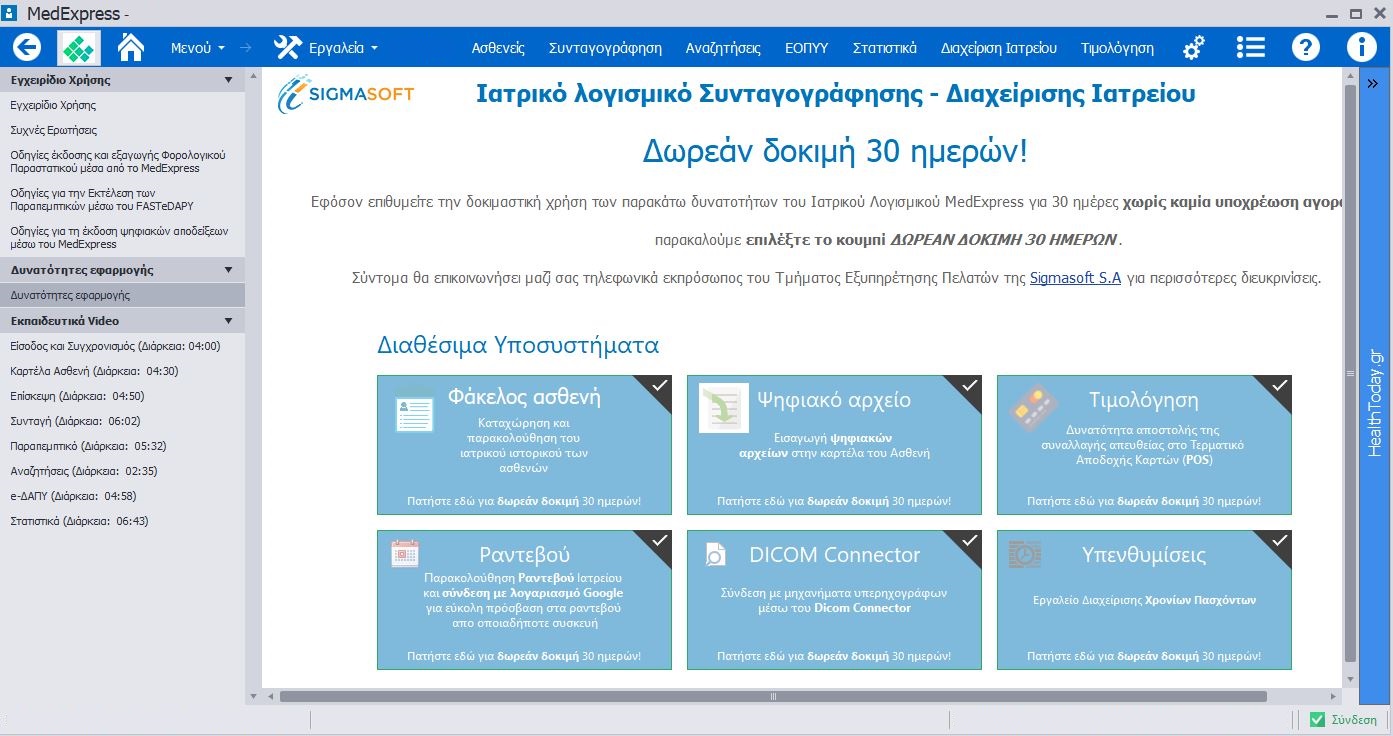1393x736 pixels.
Task: Toggle checkmark on Ραντεβού card
Action: coord(659,540)
